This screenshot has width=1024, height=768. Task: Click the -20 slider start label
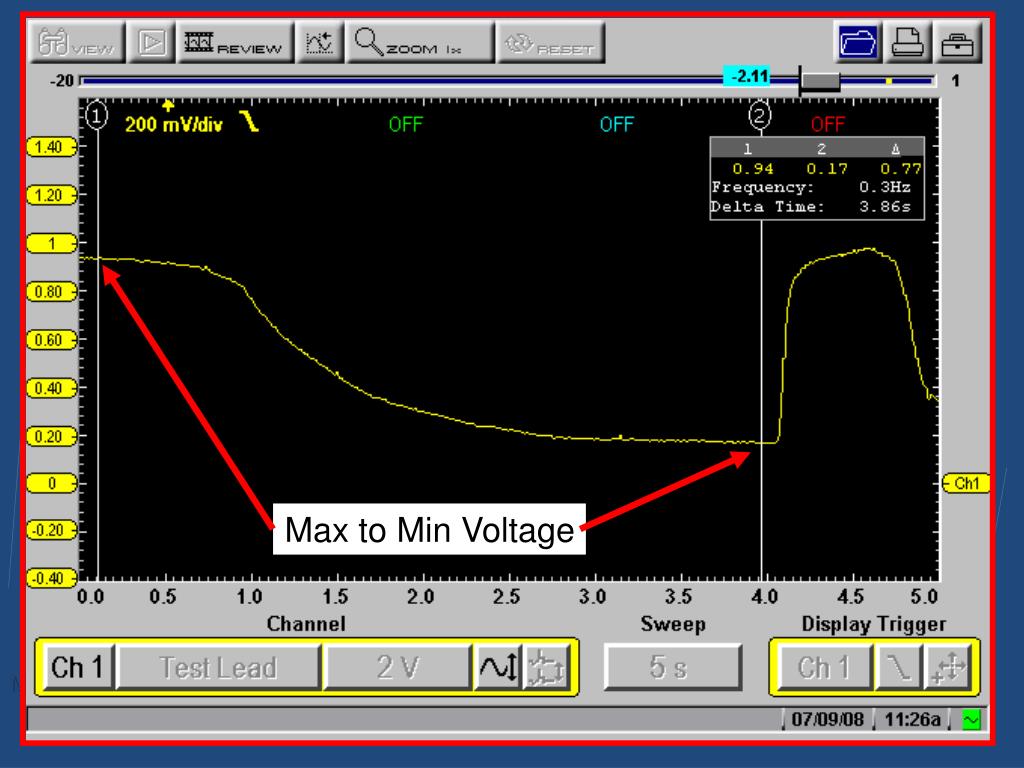61,81
